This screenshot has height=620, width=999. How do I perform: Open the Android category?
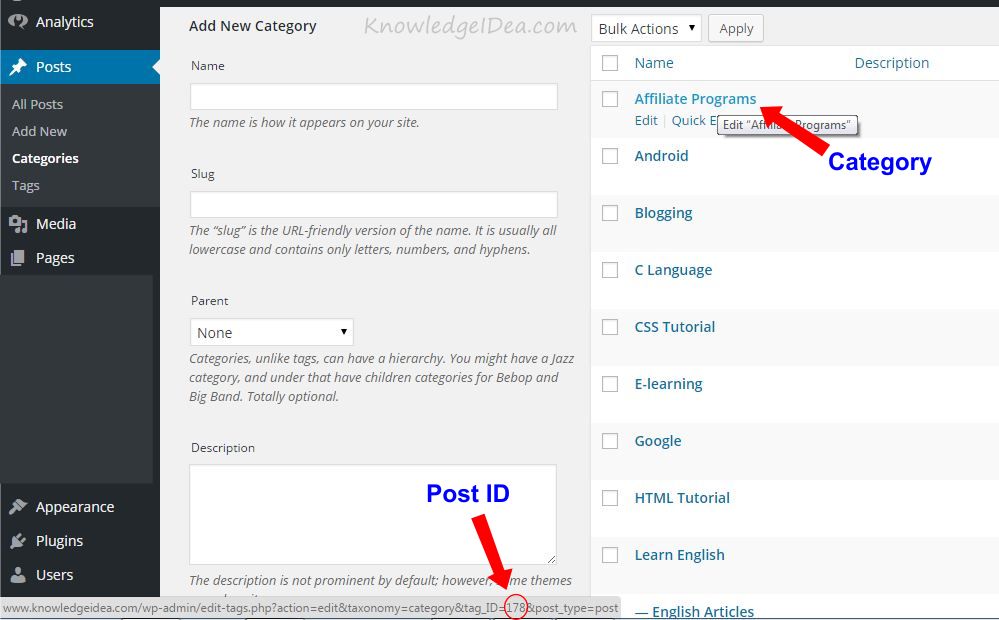(661, 155)
